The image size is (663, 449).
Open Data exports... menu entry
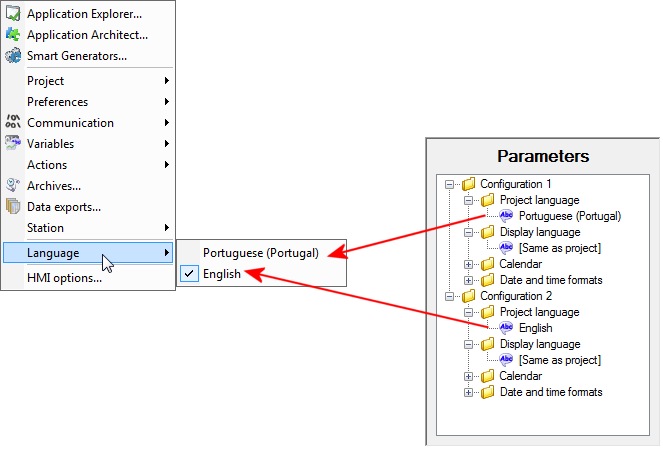coord(88,207)
